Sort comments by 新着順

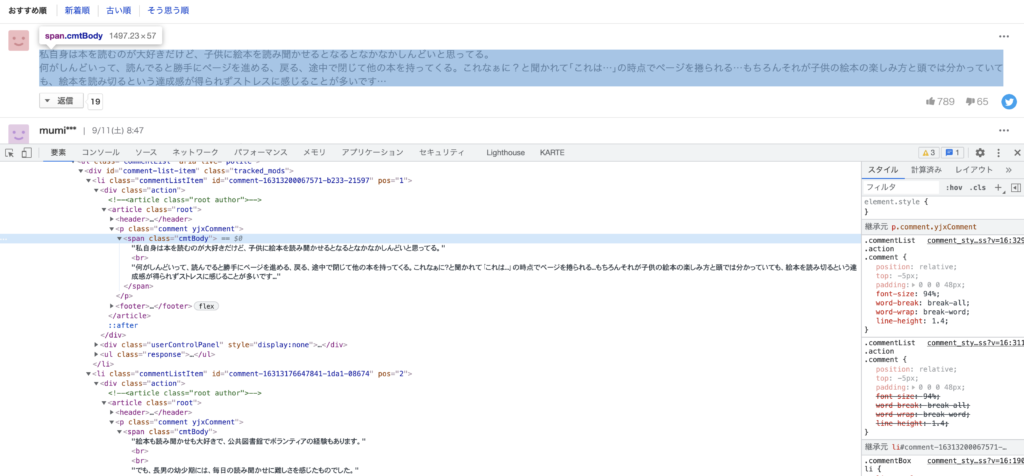click(x=77, y=10)
